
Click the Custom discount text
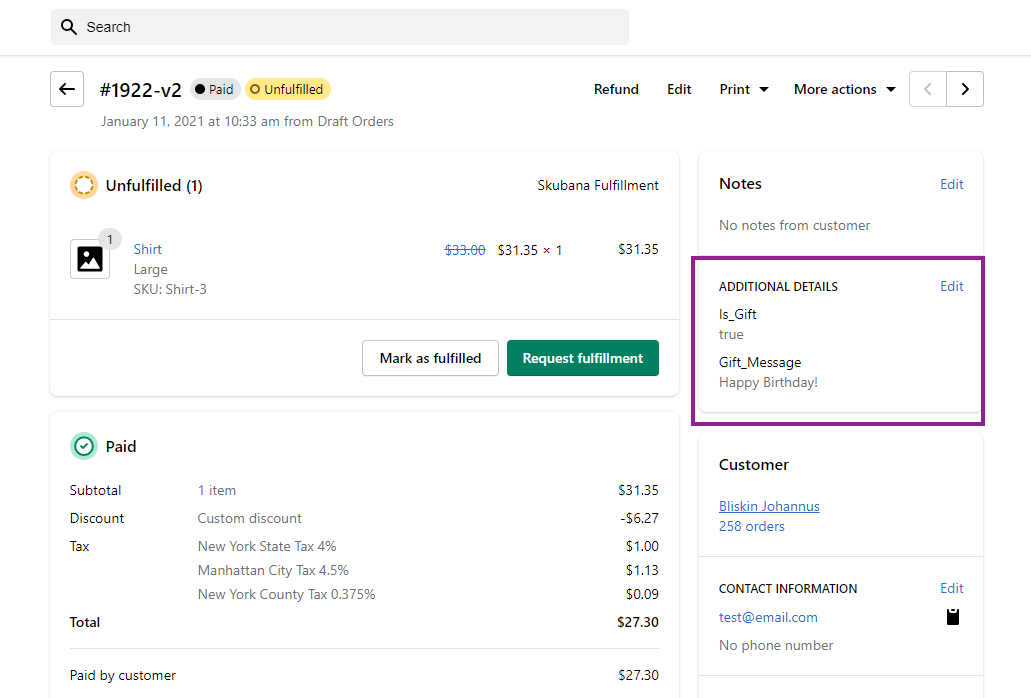point(249,519)
